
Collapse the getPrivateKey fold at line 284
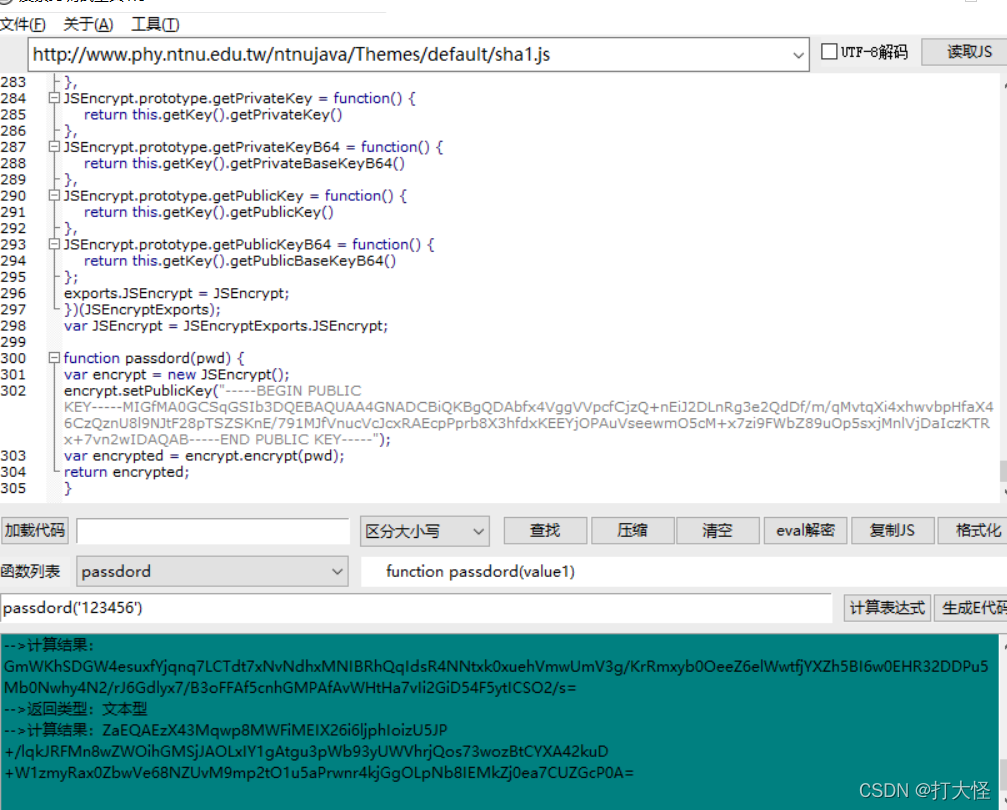click(54, 97)
